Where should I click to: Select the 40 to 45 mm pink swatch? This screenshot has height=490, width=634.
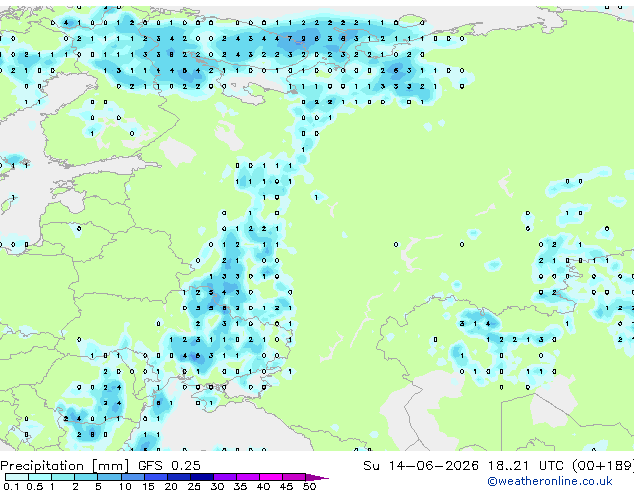tap(271, 477)
